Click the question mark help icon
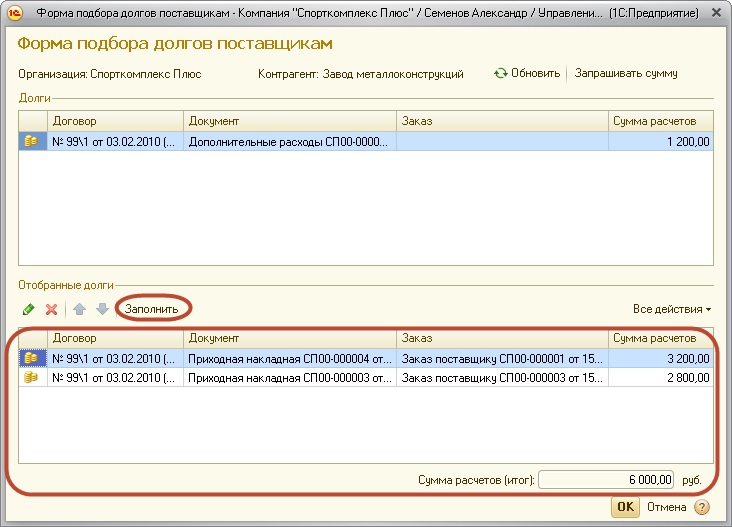732x527 pixels. click(x=702, y=507)
